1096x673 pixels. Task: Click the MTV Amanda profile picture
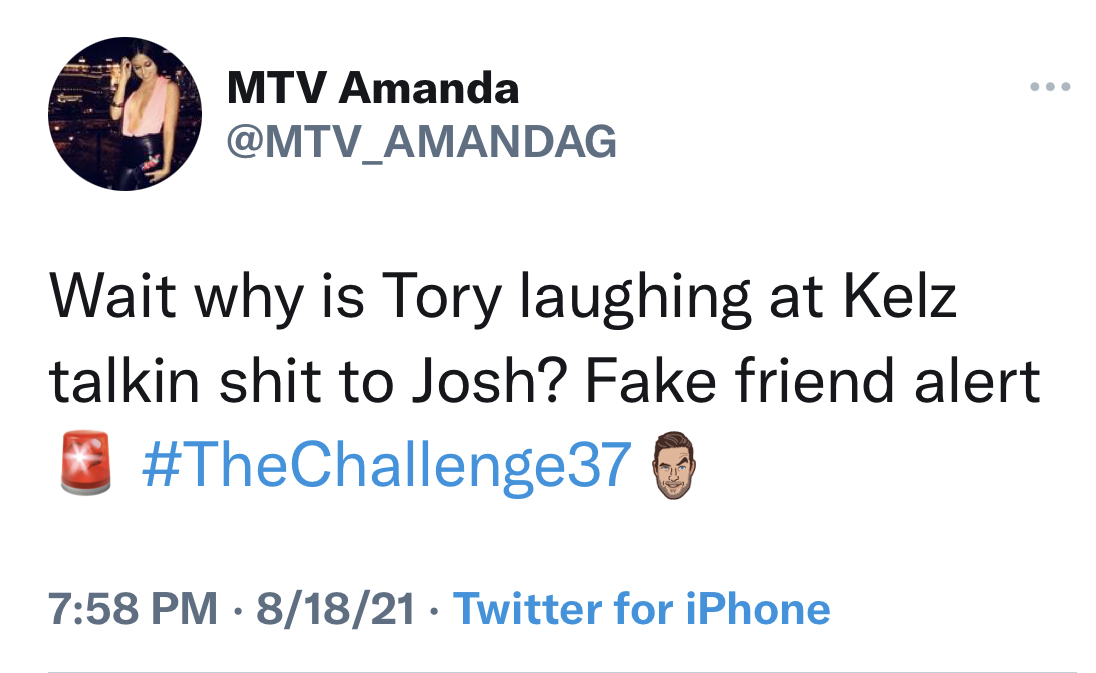pyautogui.click(x=125, y=114)
